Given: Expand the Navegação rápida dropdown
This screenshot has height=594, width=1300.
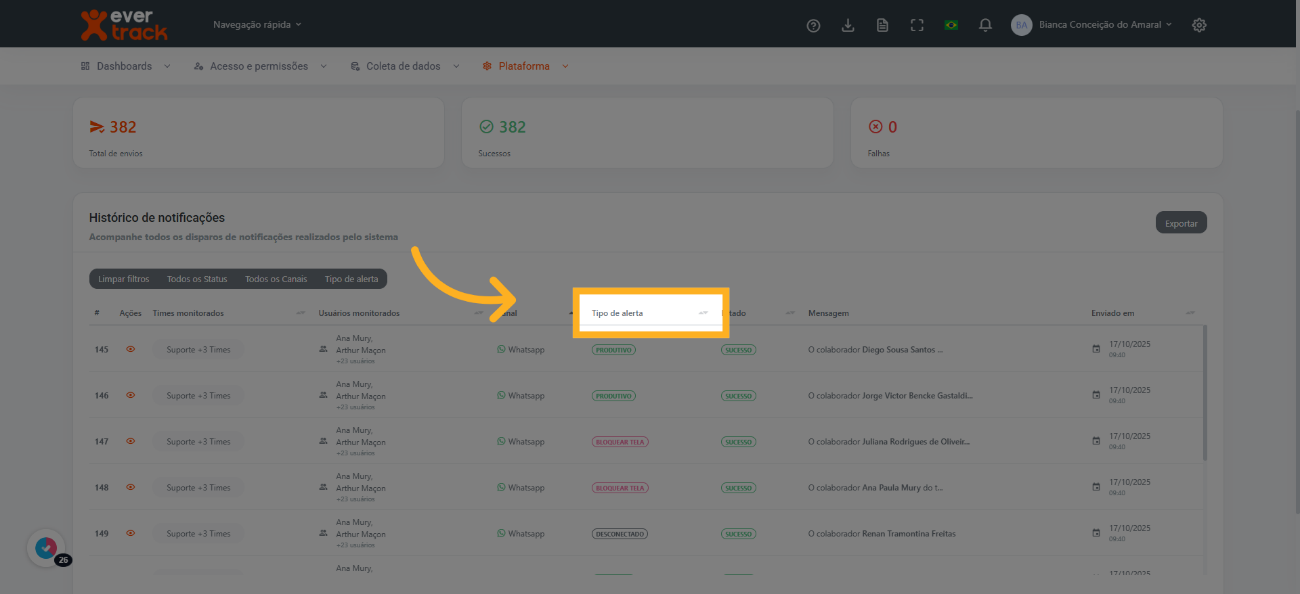Looking at the screenshot, I should coord(257,24).
